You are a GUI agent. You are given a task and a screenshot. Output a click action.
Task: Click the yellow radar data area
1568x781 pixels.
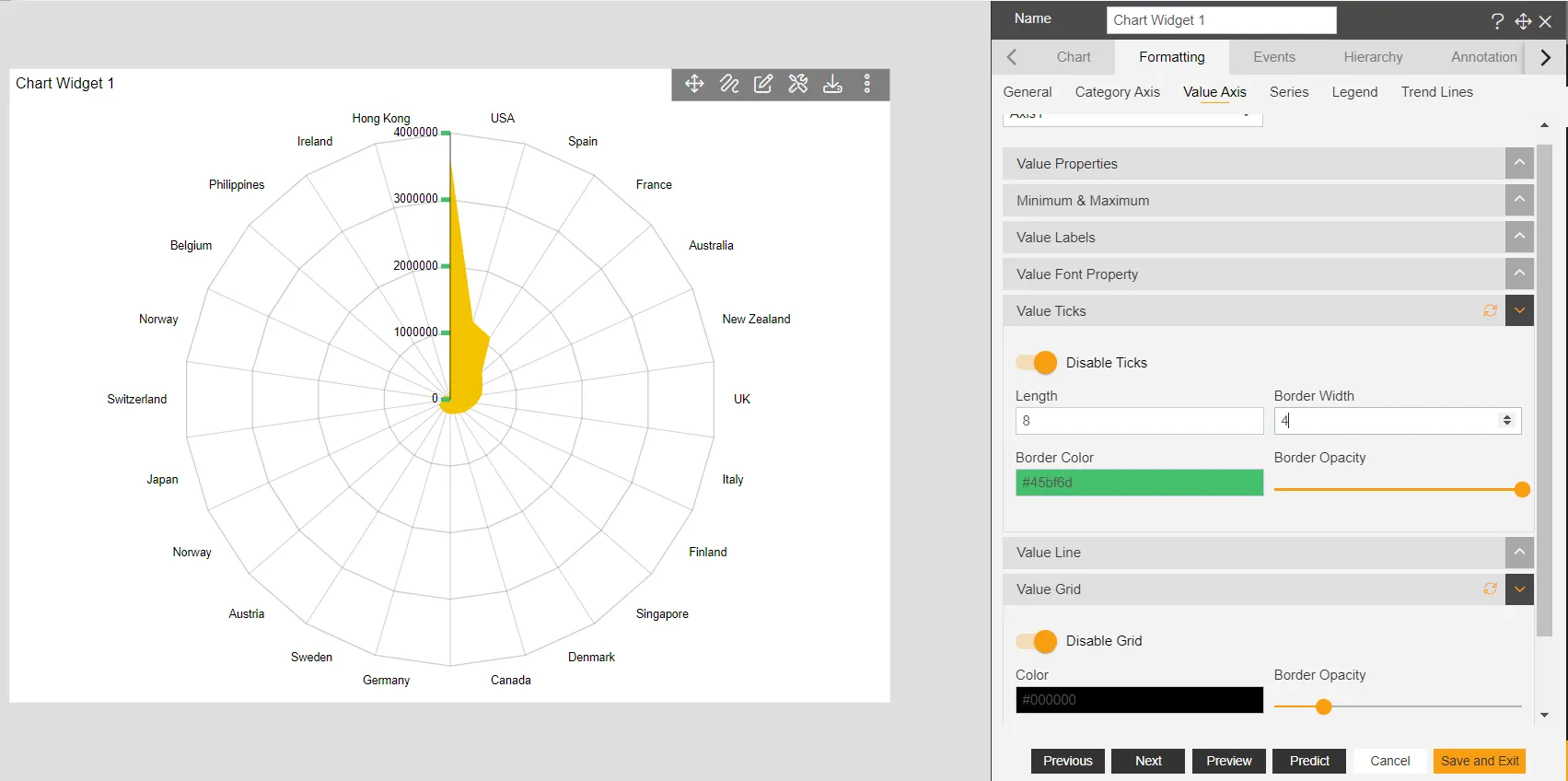click(x=464, y=368)
